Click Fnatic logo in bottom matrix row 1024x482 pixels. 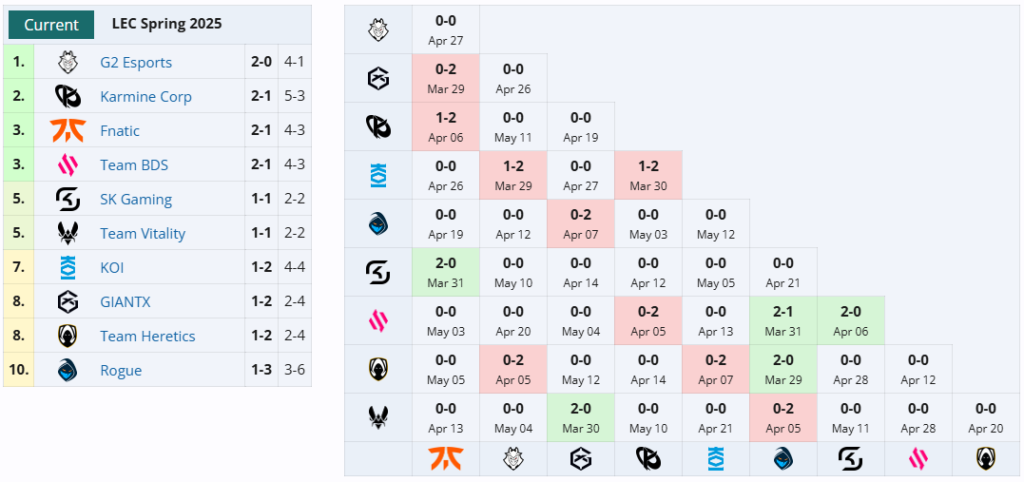(x=445, y=459)
